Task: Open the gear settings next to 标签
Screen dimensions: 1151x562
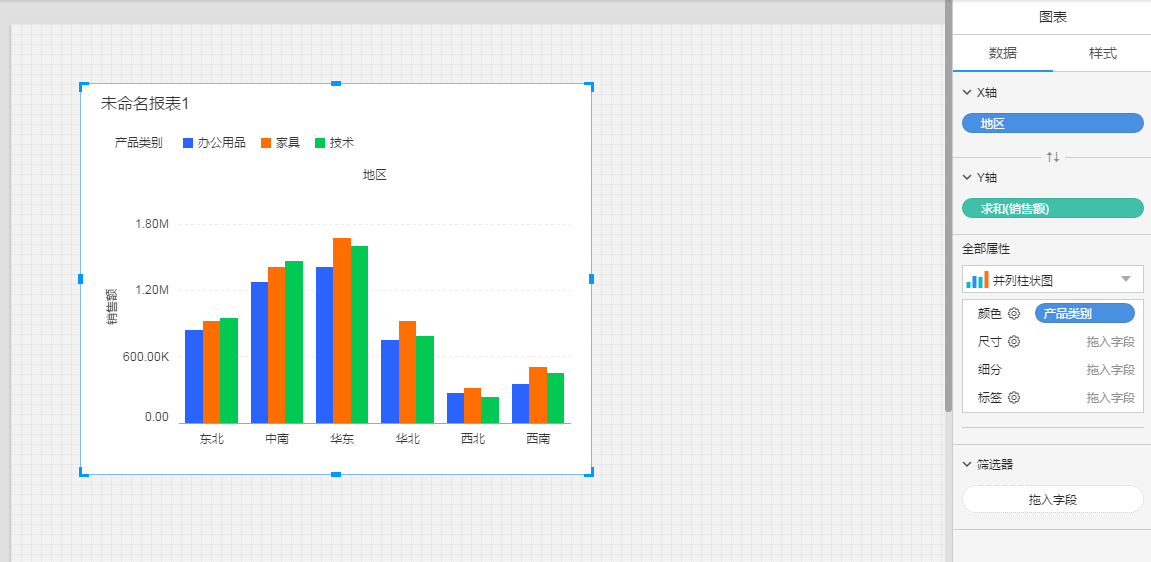Action: coord(1014,398)
